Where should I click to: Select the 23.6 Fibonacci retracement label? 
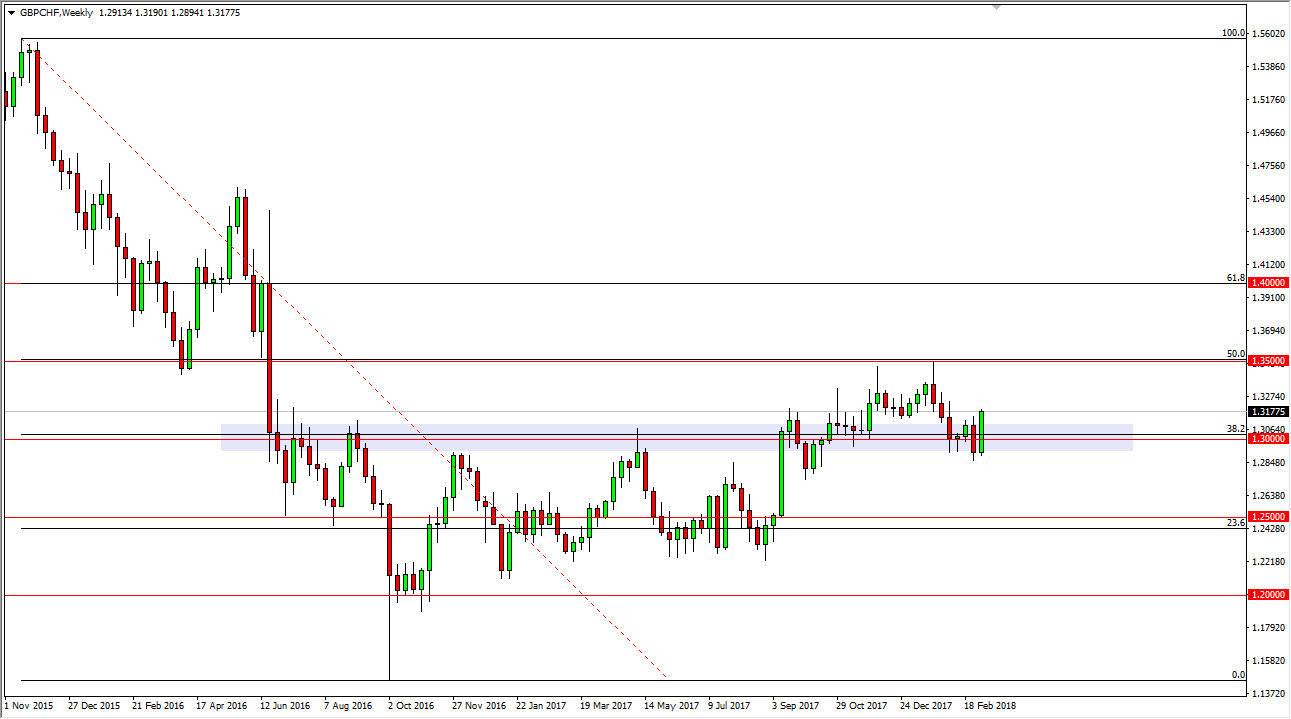coord(1236,521)
